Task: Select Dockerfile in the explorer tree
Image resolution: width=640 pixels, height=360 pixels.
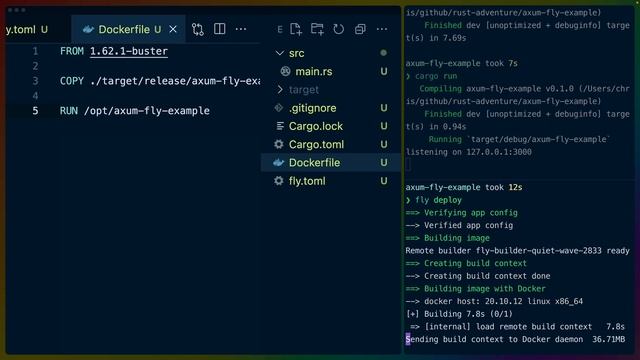Action: tap(331, 162)
